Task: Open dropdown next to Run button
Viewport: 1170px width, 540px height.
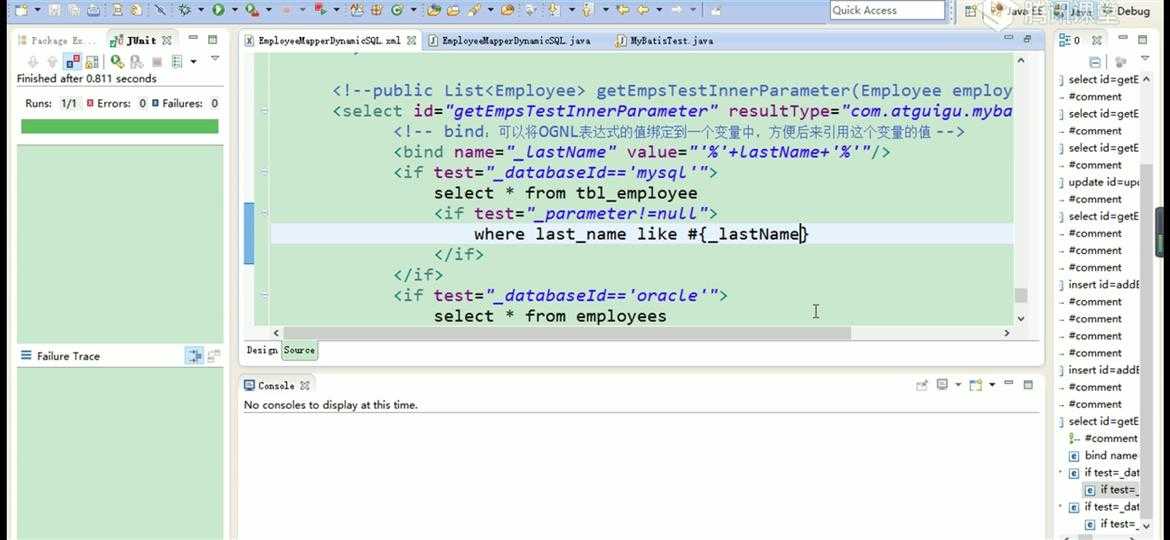Action: click(x=234, y=10)
